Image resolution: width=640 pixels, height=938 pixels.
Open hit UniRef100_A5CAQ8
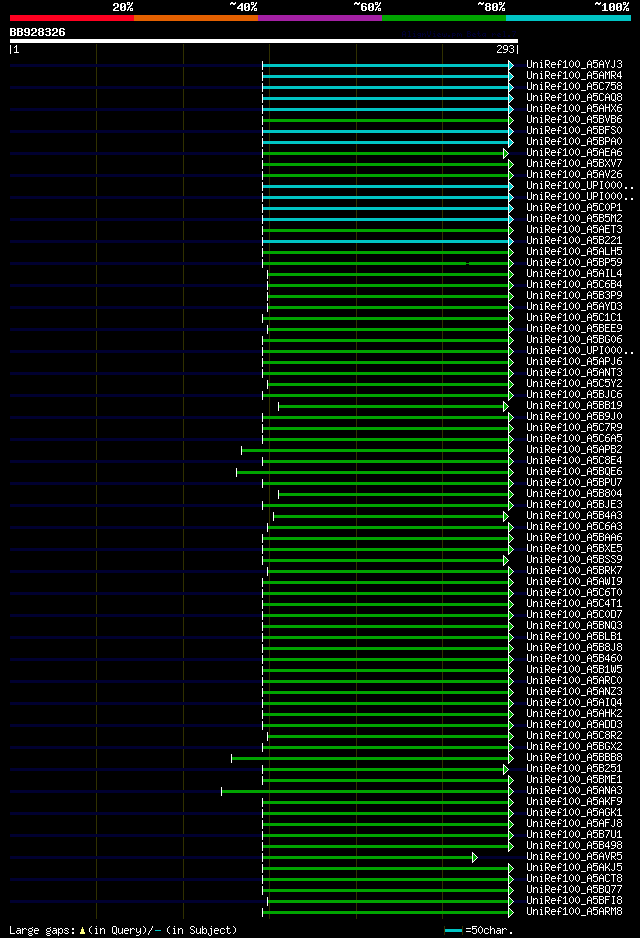pos(574,97)
